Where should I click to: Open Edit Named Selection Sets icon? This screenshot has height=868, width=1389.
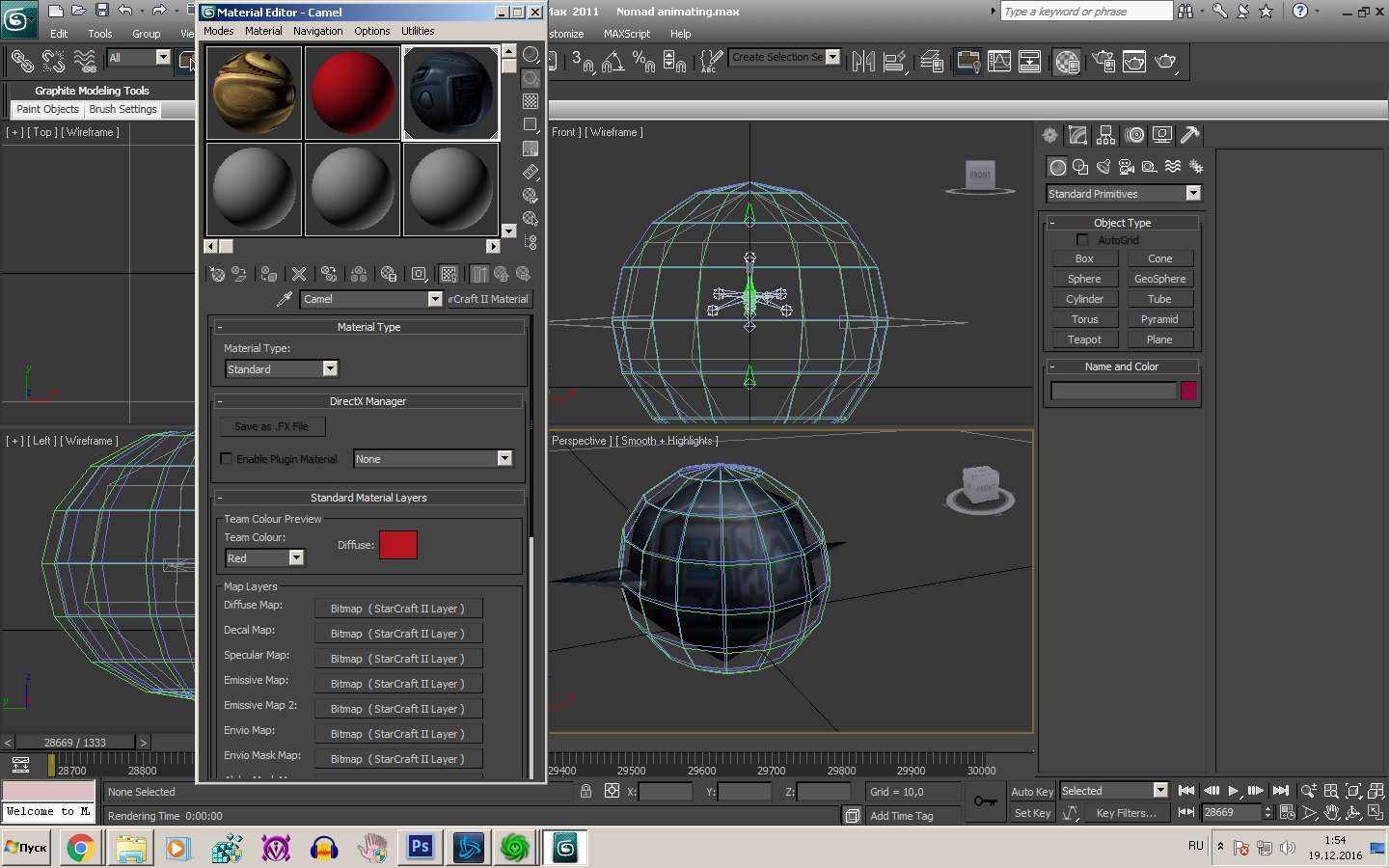click(710, 62)
